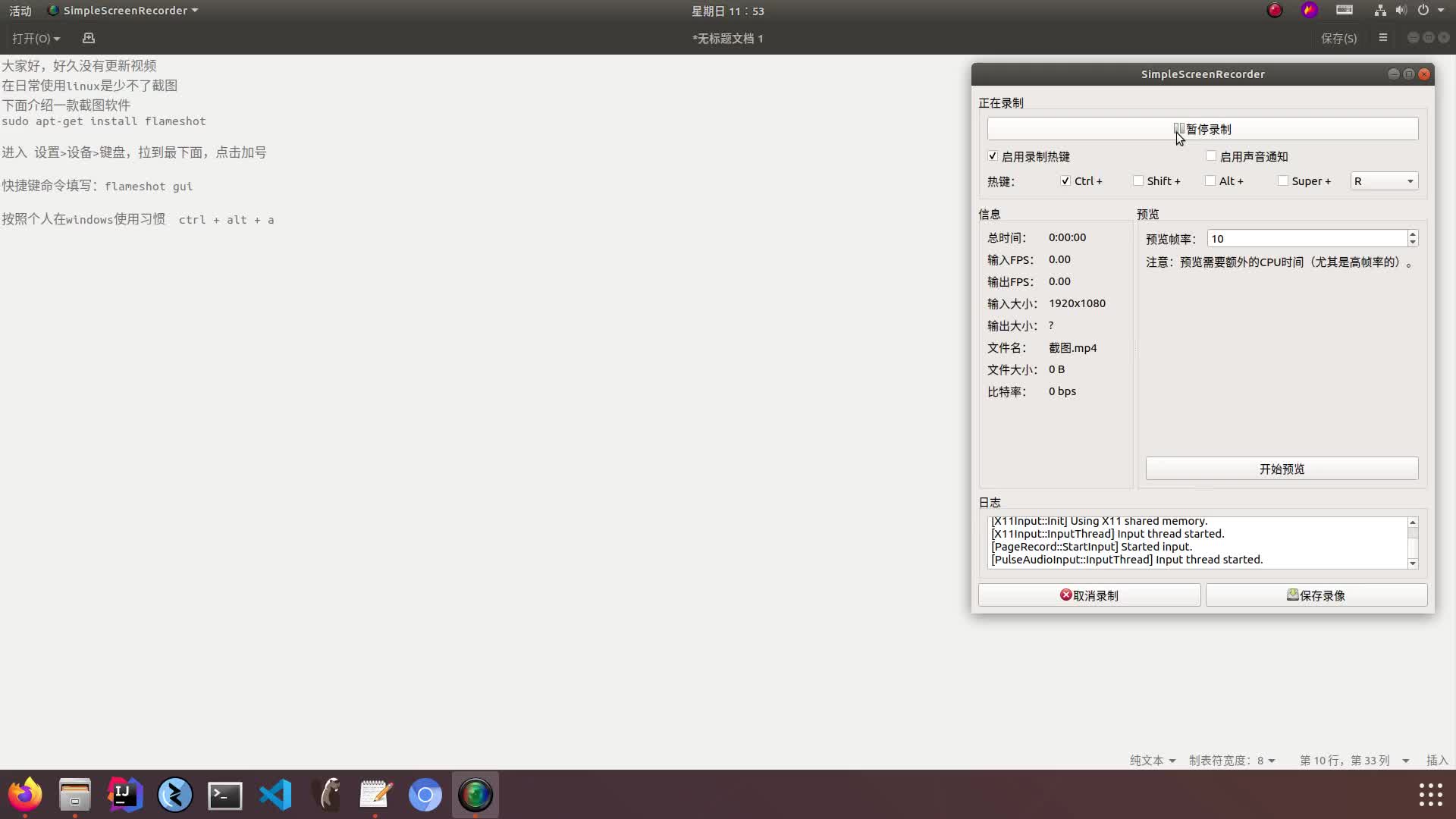Launch Visual Studio Code from the dock
Viewport: 1456px width, 819px height.
click(275, 795)
